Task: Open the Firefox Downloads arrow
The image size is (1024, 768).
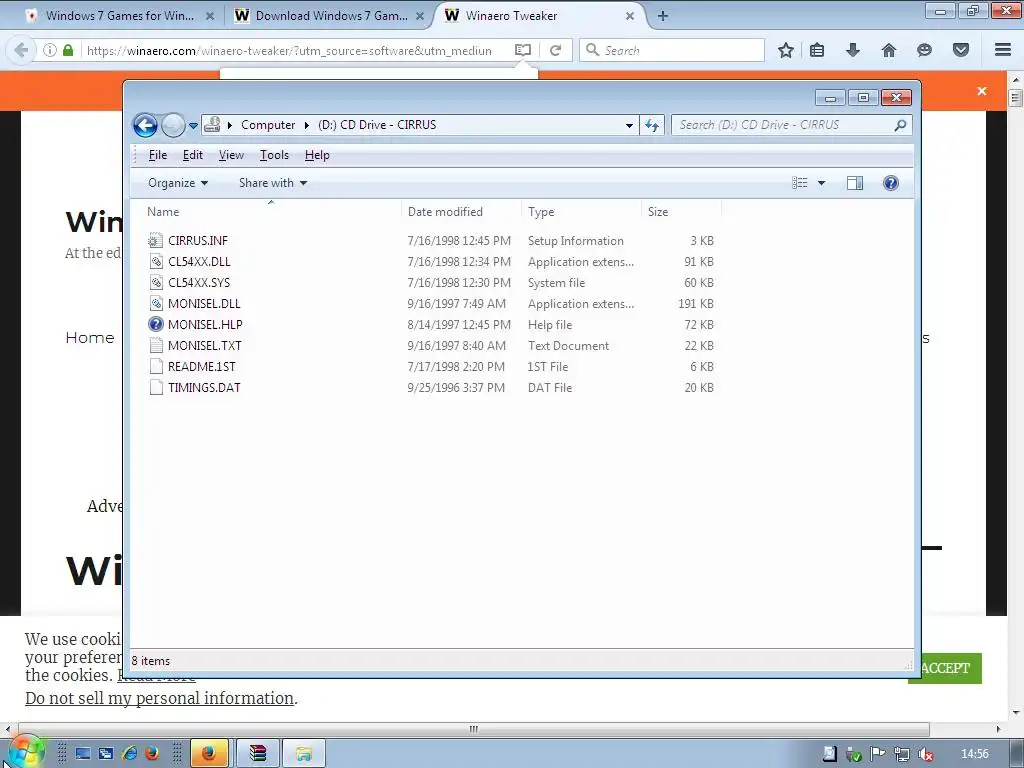Action: click(853, 50)
